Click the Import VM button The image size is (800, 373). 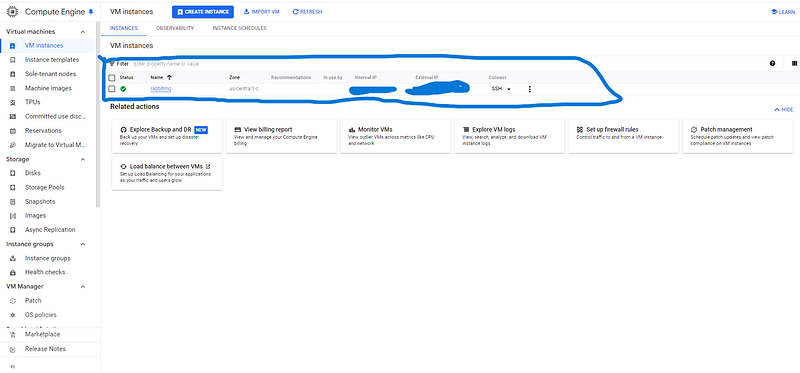(262, 12)
